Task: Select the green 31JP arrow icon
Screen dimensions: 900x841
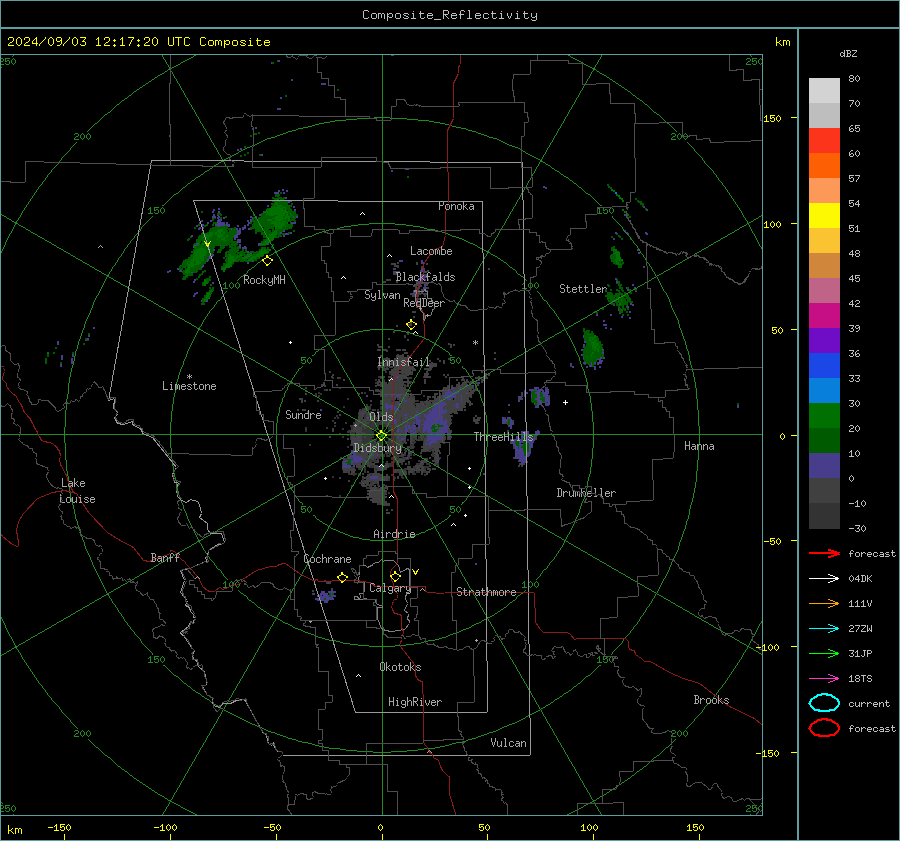Action: point(824,653)
